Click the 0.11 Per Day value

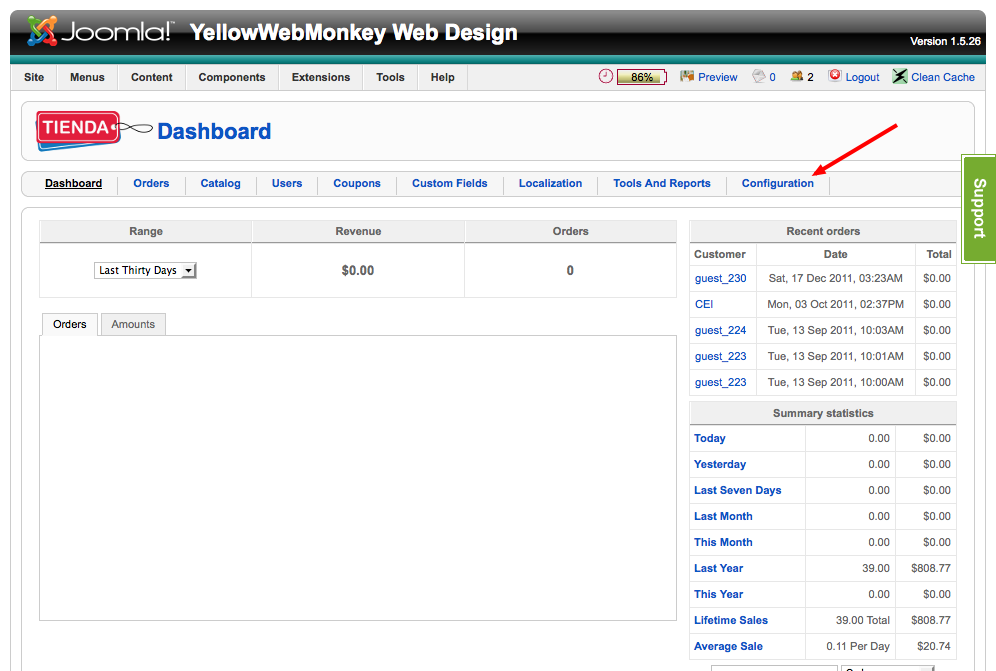(858, 647)
